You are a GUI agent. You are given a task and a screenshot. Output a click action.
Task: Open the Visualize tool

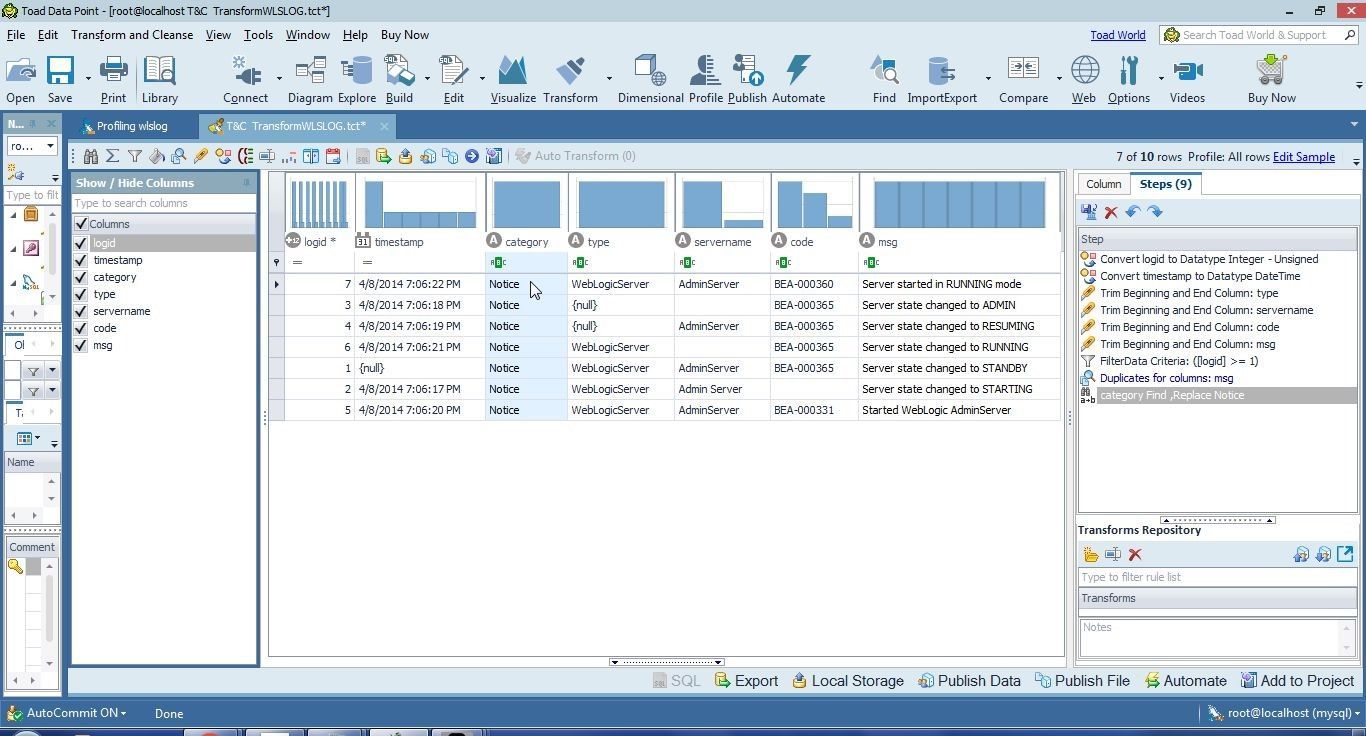click(x=513, y=79)
